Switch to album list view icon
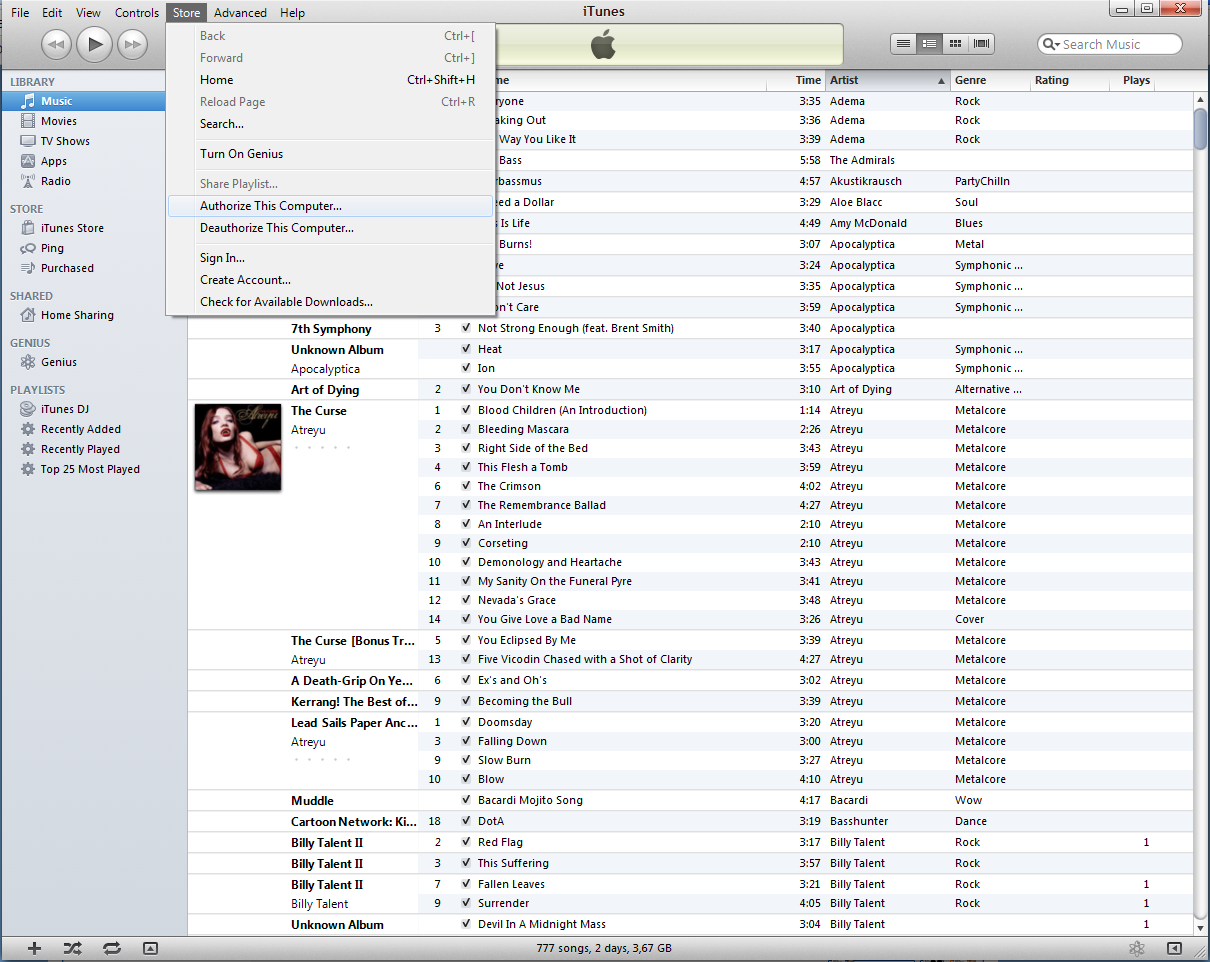Viewport: 1210px width, 962px height. (x=930, y=44)
